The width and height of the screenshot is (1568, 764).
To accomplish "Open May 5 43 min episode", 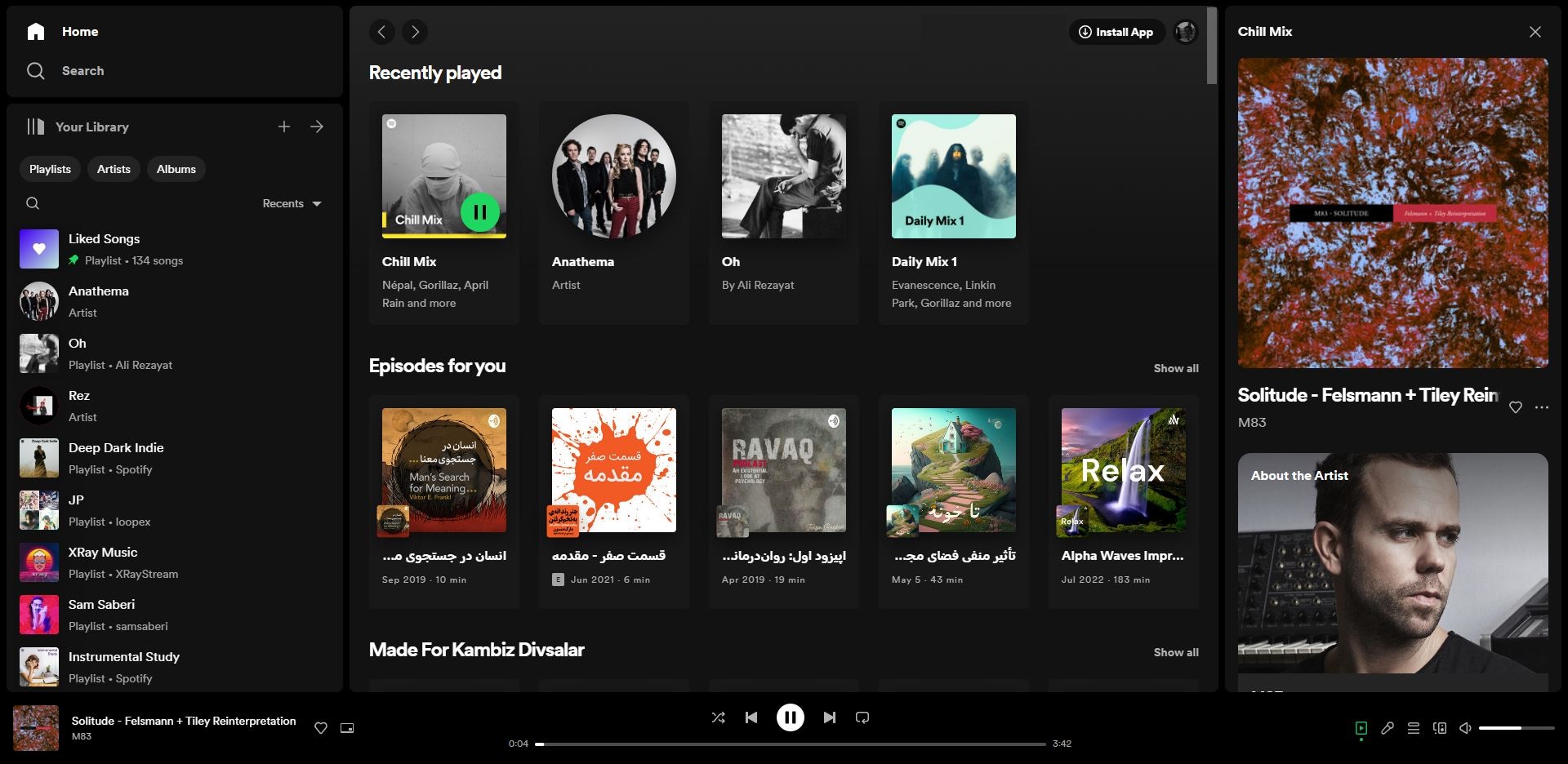I will (954, 502).
